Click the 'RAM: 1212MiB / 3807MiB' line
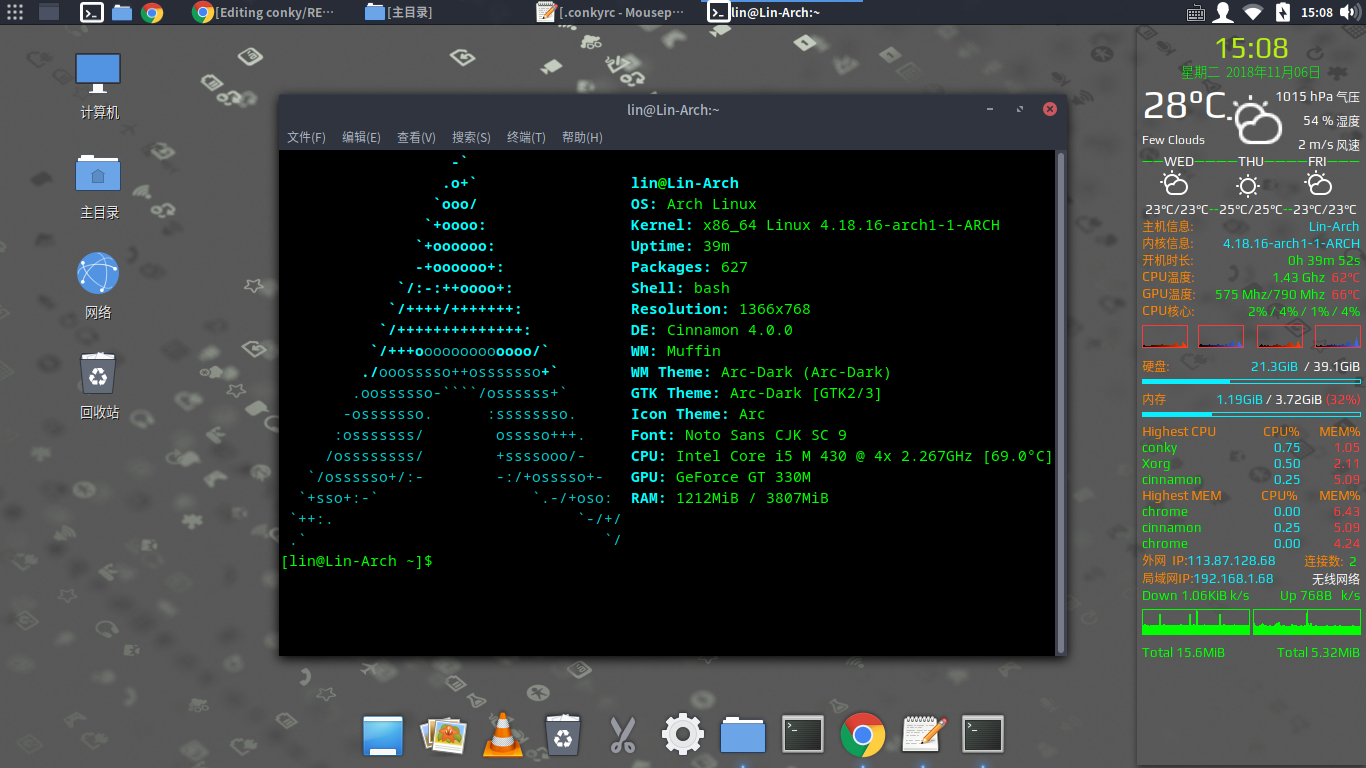This screenshot has width=1366, height=768. coord(730,498)
